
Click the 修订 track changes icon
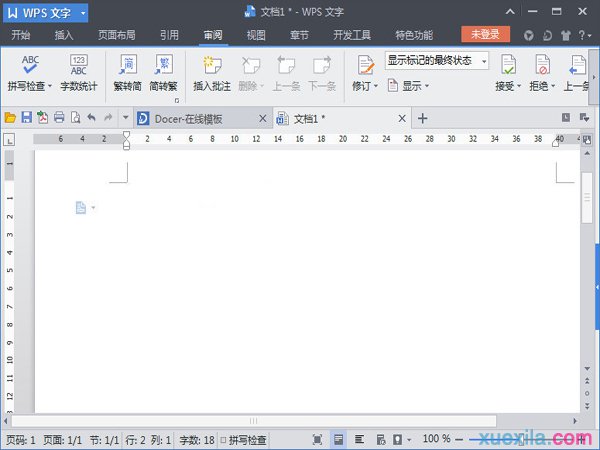point(365,65)
